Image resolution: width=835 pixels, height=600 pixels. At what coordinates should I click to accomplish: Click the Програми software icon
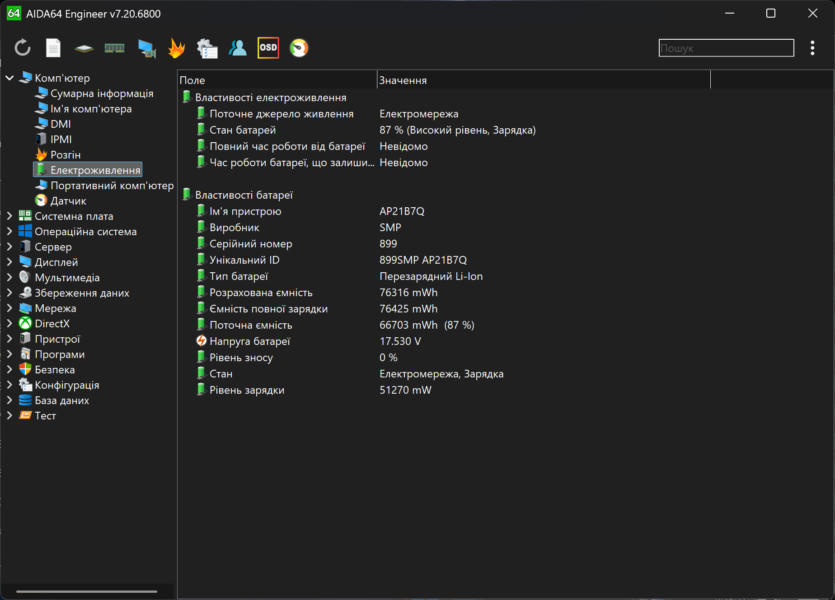point(24,354)
